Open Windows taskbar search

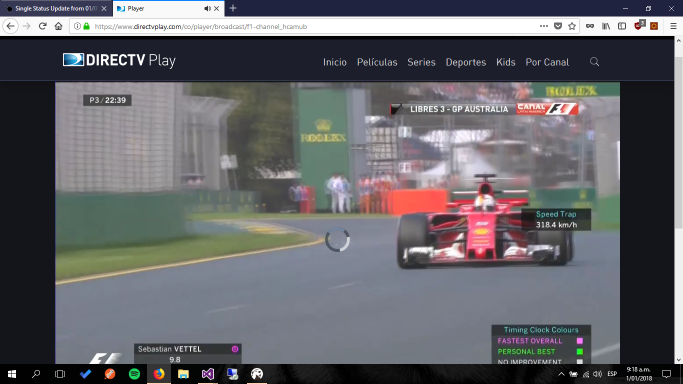click(x=36, y=374)
